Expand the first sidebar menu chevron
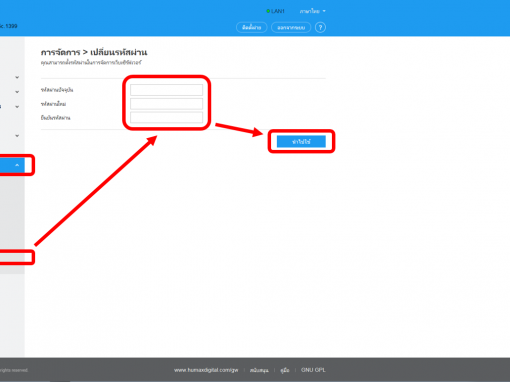The image size is (510, 382). click(x=17, y=77)
